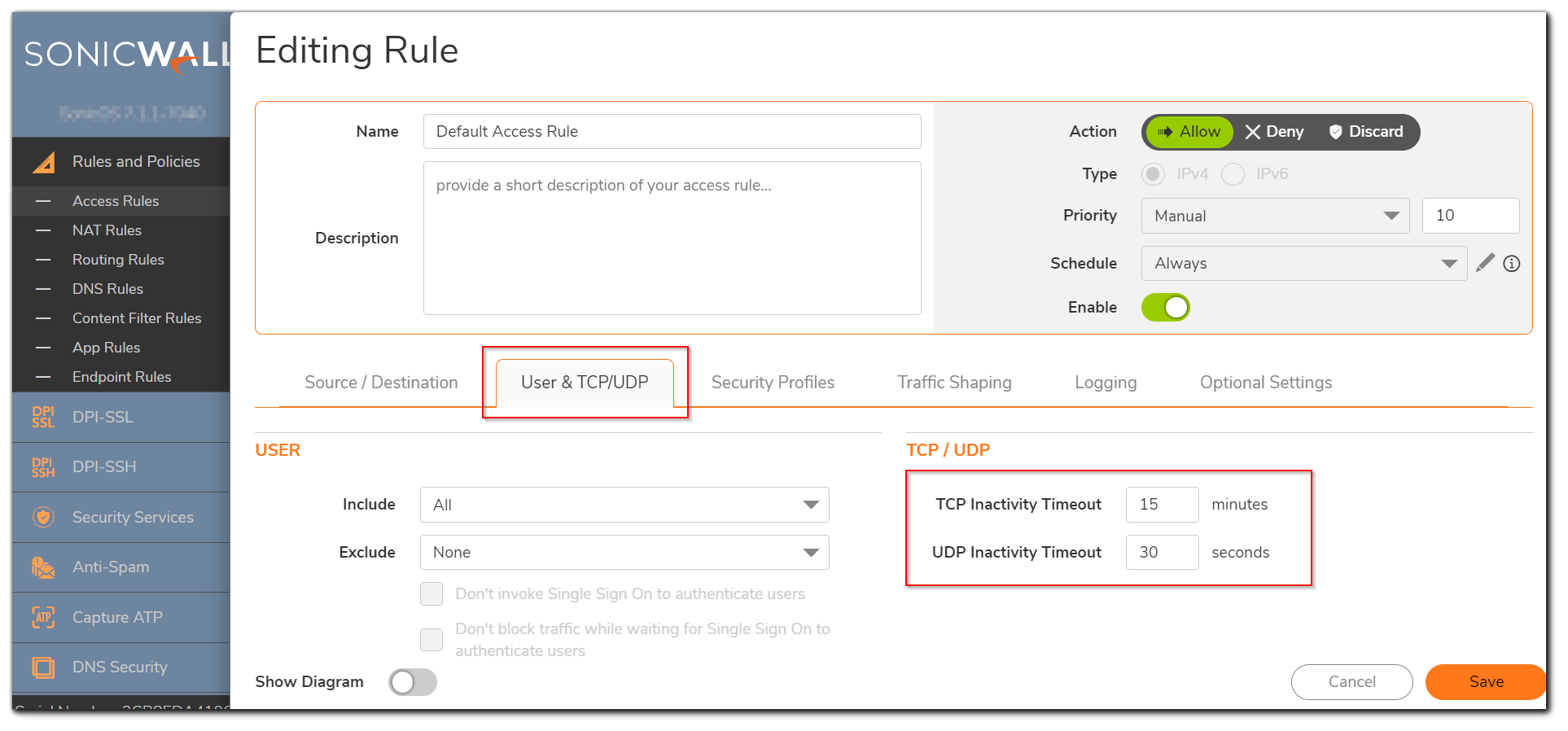
Task: Click the TCP Inactivity Timeout field
Action: click(1162, 505)
